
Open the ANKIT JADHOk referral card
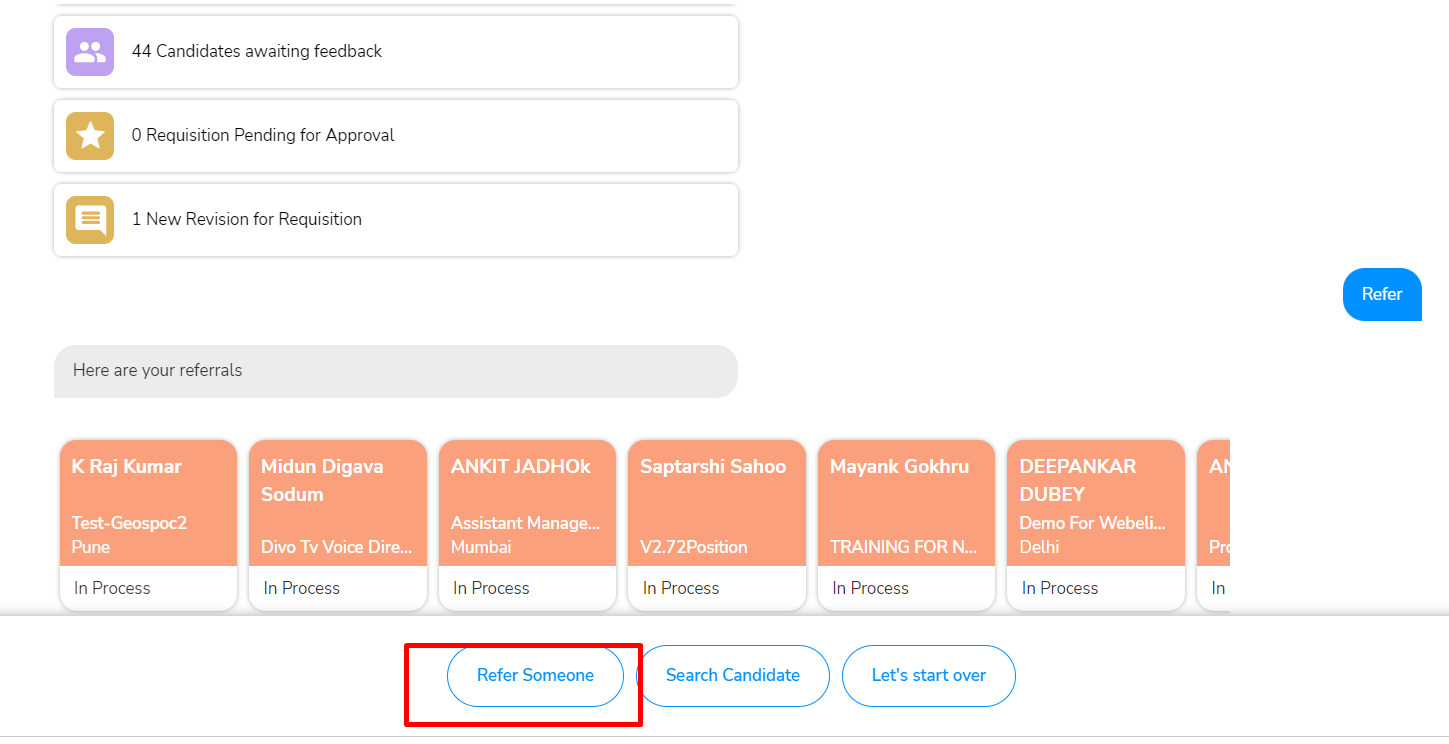(x=528, y=525)
